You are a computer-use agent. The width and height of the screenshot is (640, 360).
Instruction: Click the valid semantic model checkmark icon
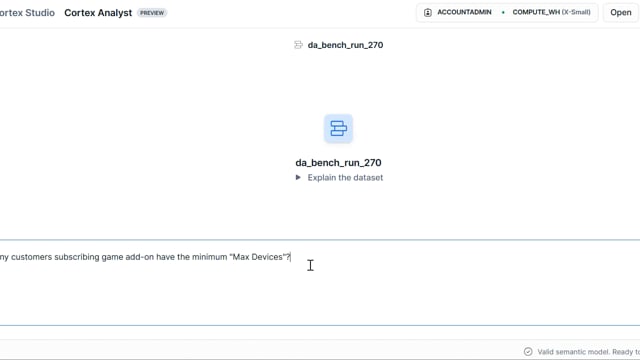[528, 351]
